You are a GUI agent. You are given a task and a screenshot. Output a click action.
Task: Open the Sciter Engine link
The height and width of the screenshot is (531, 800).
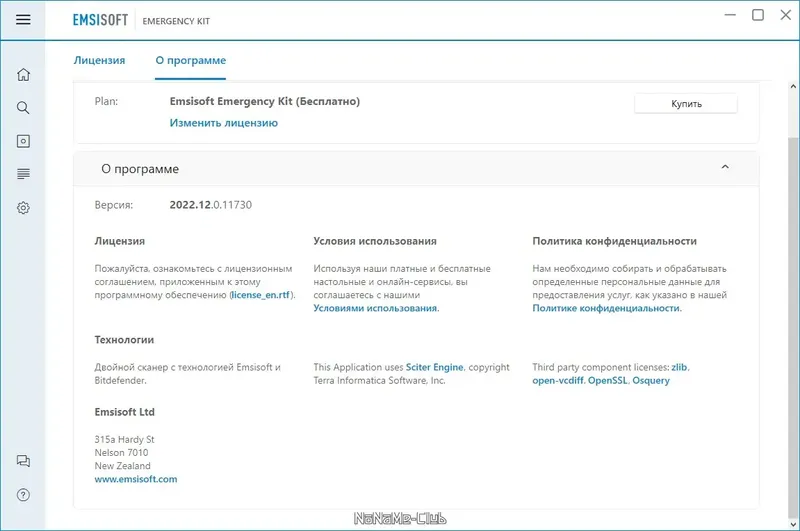(x=434, y=367)
